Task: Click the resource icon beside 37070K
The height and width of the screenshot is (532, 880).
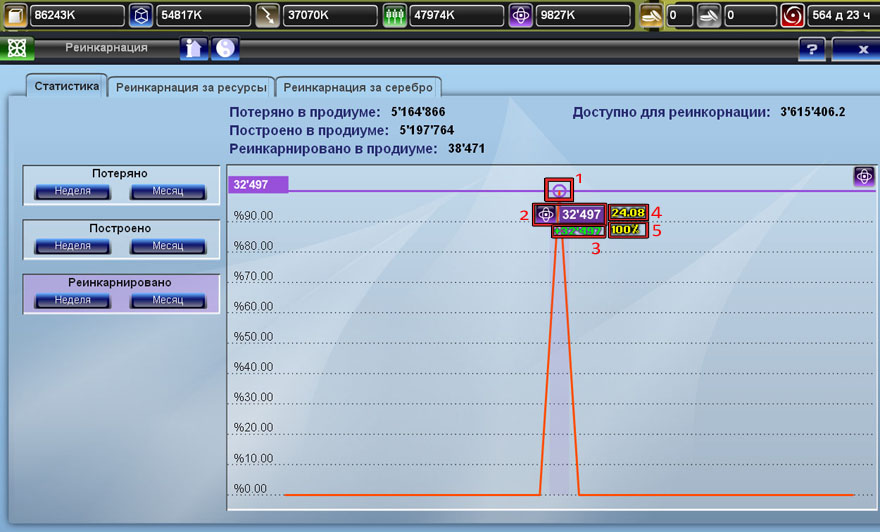Action: pos(268,16)
